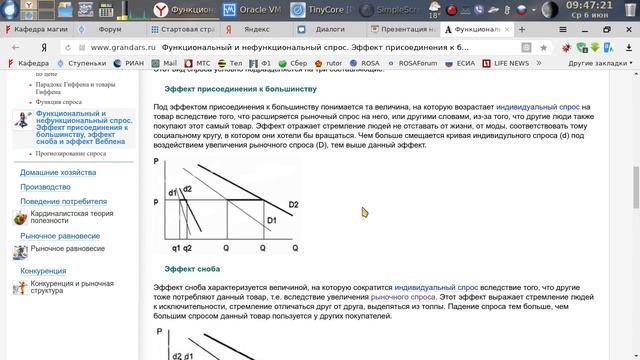Switch to the Стартовая страница tab

(x=183, y=29)
